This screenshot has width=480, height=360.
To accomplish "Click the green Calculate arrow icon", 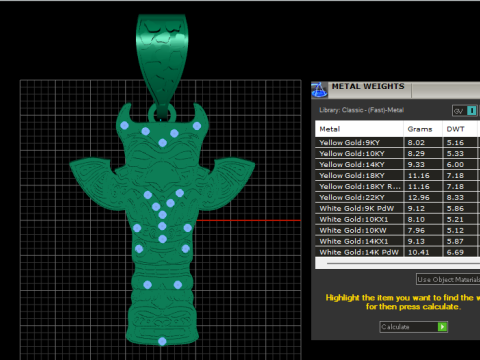I will pyautogui.click(x=442, y=327).
